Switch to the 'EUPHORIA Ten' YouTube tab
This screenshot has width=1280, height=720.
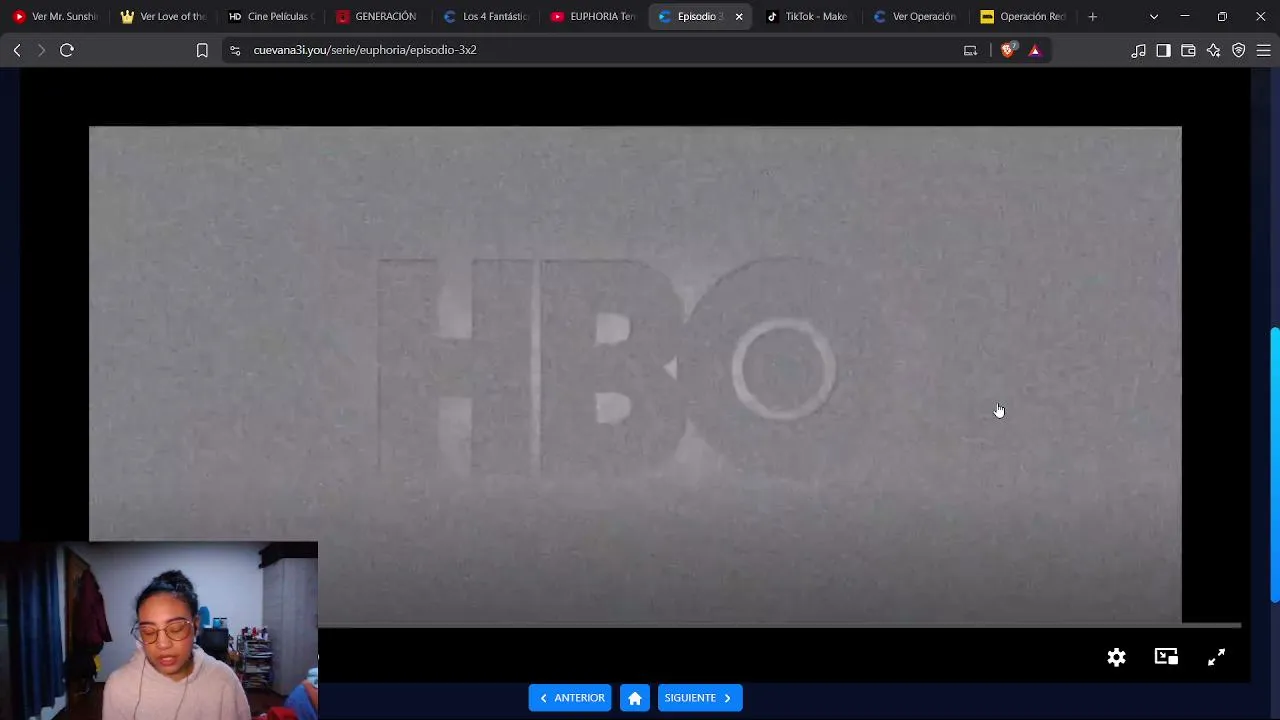pos(595,16)
